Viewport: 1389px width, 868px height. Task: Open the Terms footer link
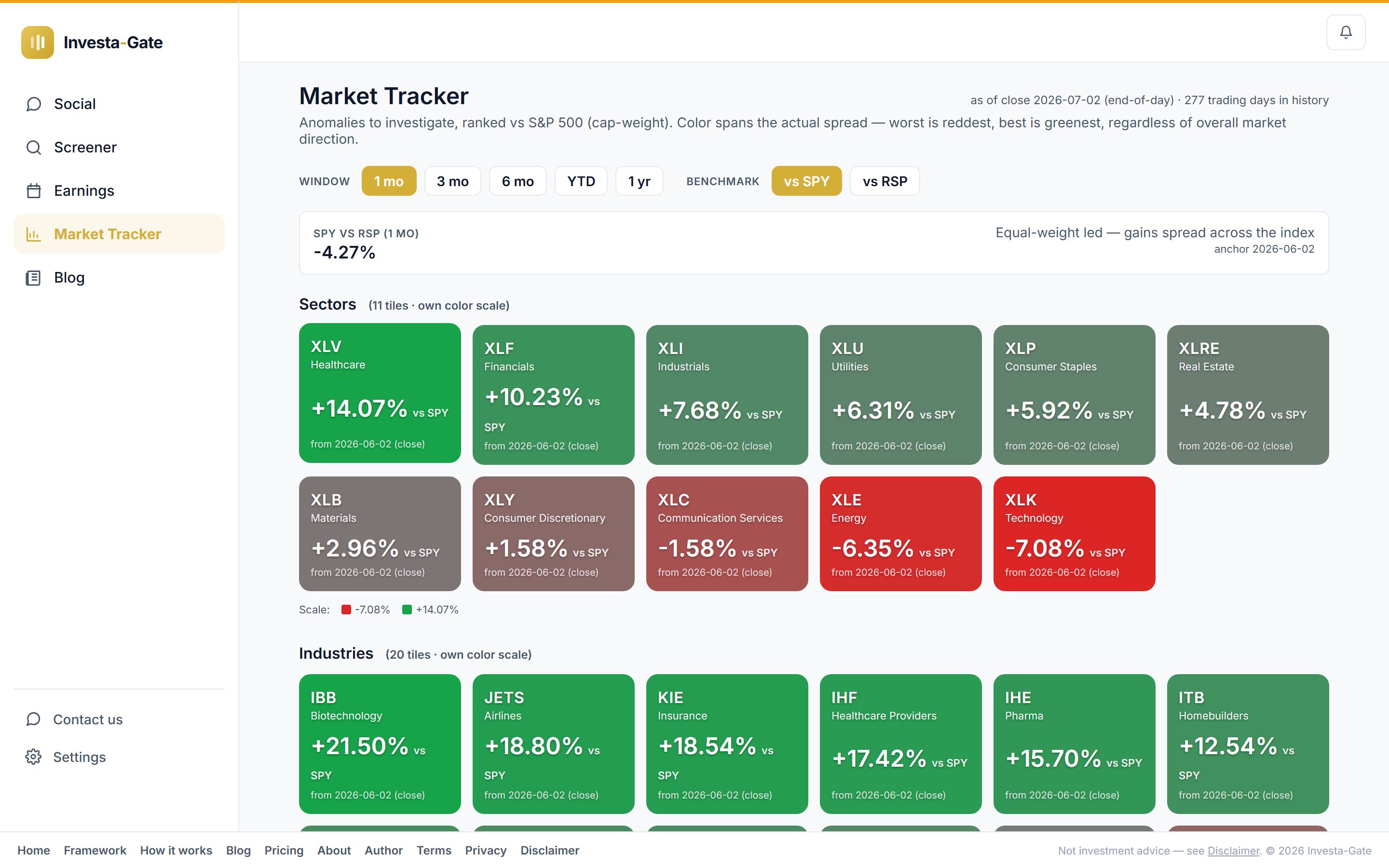434,850
